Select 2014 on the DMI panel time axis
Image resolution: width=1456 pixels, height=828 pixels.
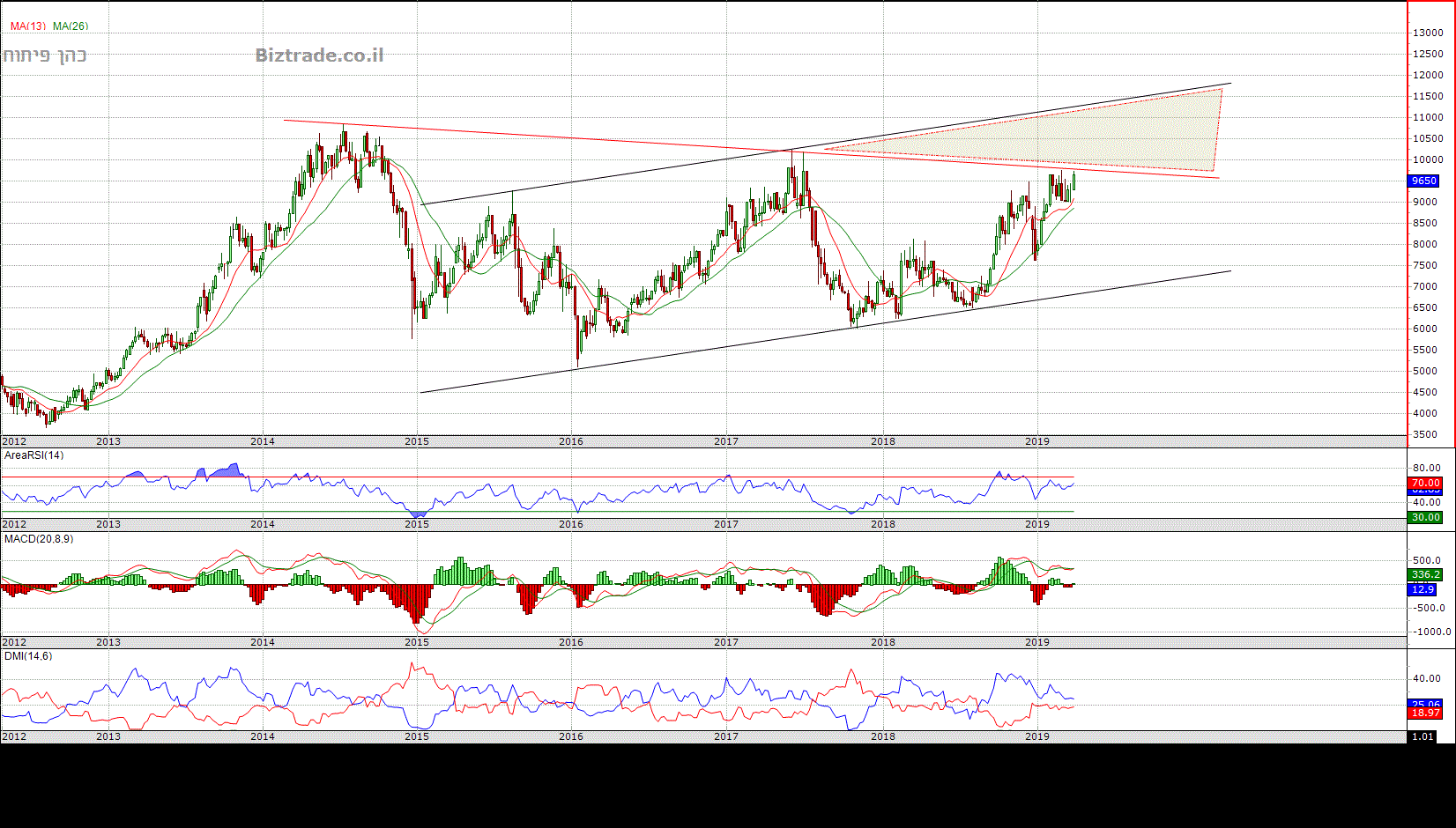pos(263,736)
